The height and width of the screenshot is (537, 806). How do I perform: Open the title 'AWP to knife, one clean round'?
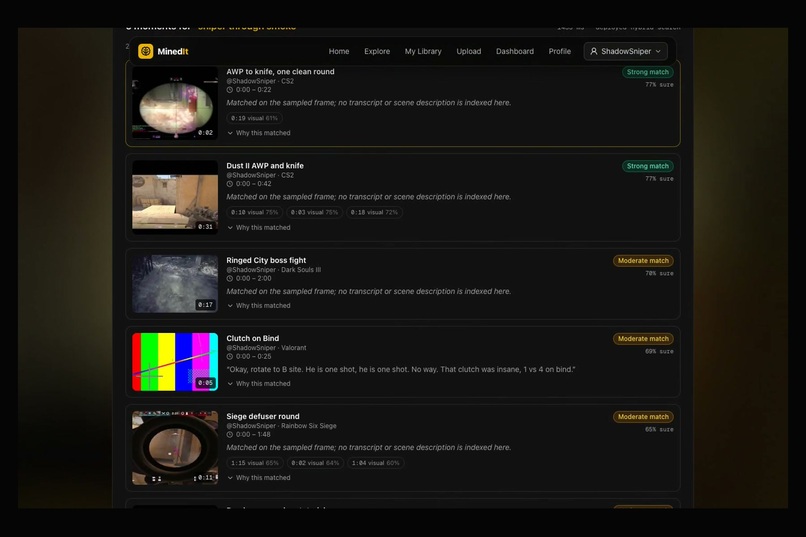(x=280, y=71)
